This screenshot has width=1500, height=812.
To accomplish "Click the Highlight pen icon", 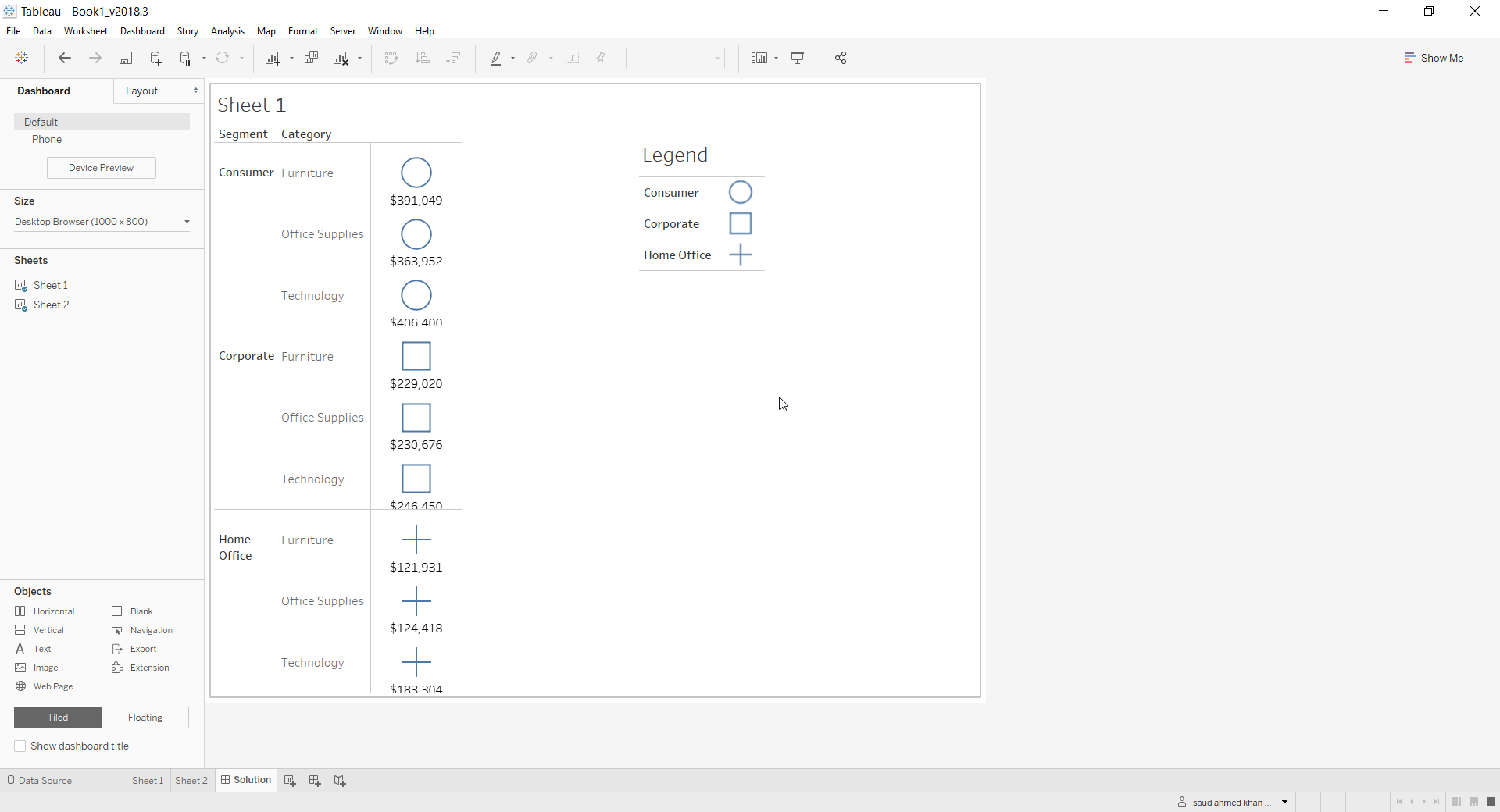I will (496, 58).
